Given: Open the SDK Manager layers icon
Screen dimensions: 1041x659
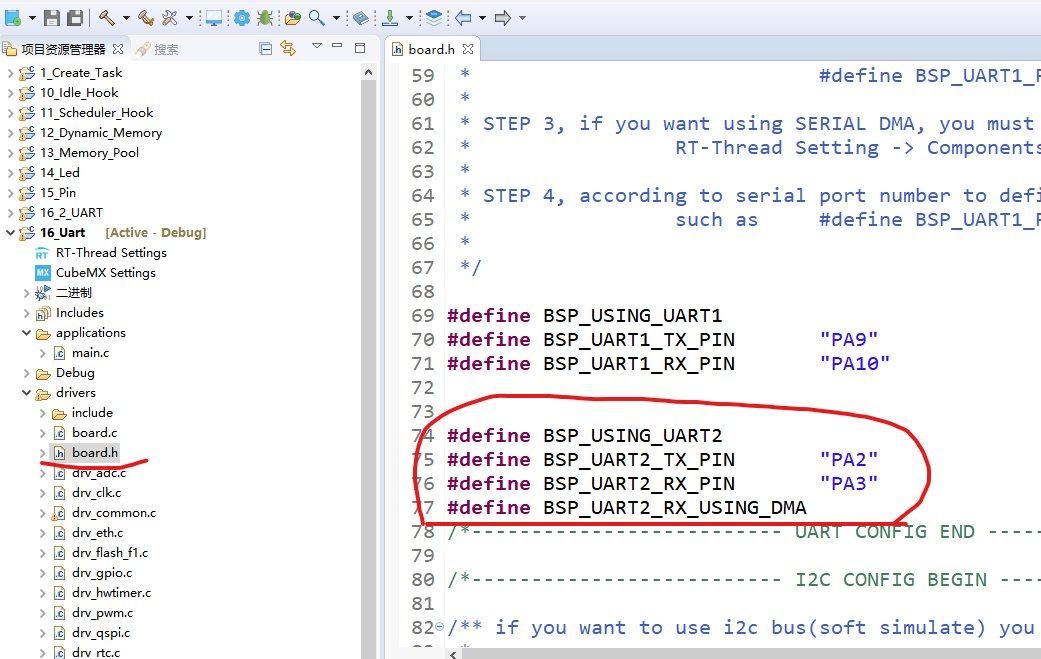Looking at the screenshot, I should click(433, 18).
